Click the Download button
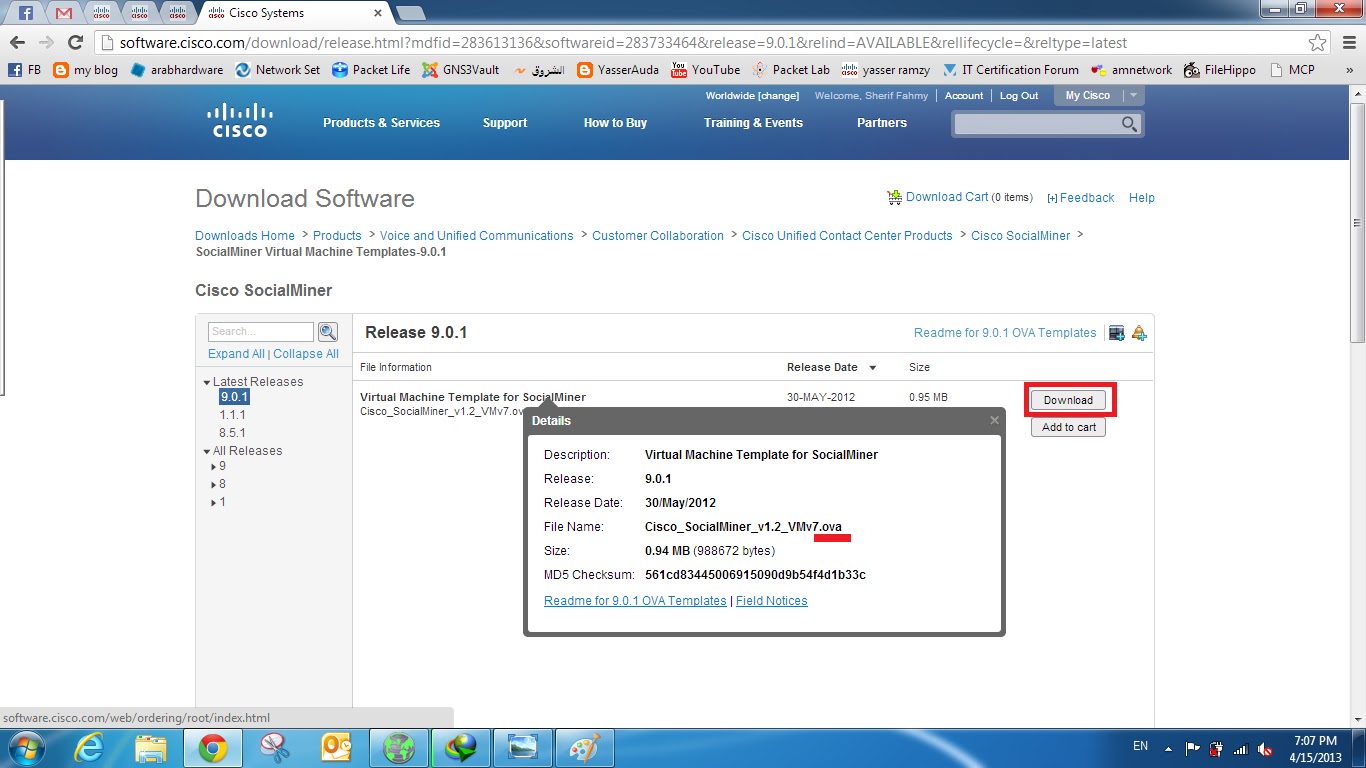1366x768 pixels. coord(1068,400)
